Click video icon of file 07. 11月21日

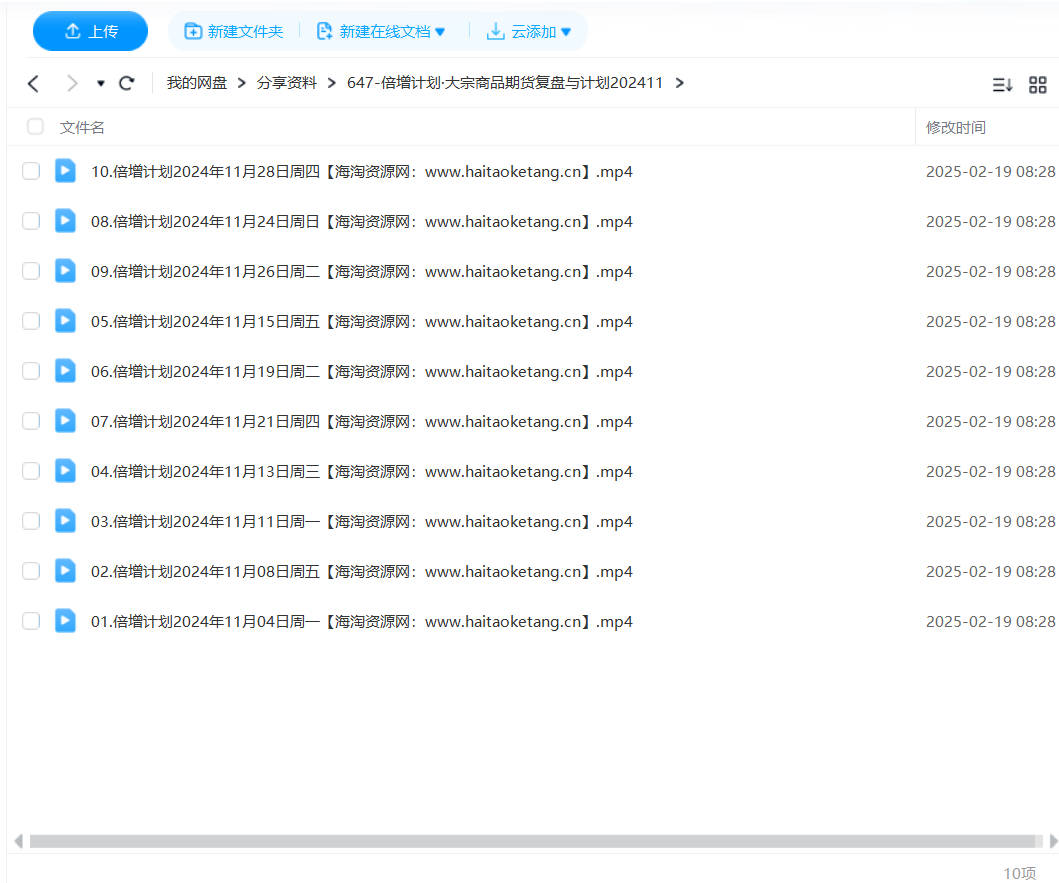click(65, 421)
